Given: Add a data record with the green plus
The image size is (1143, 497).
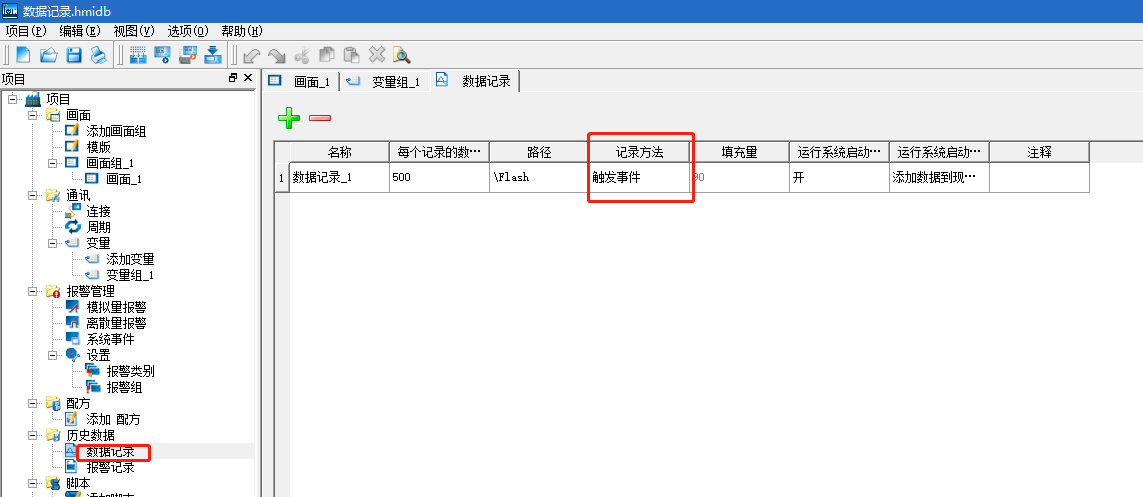Looking at the screenshot, I should [x=289, y=117].
